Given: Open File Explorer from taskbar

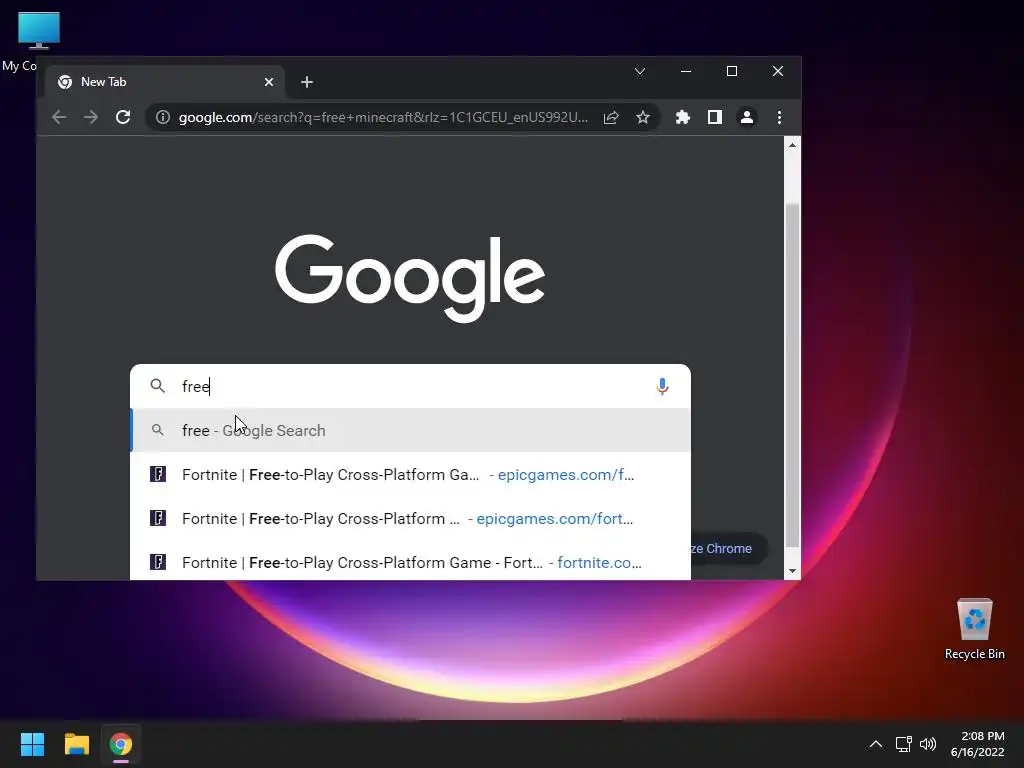Looking at the screenshot, I should click(x=76, y=744).
